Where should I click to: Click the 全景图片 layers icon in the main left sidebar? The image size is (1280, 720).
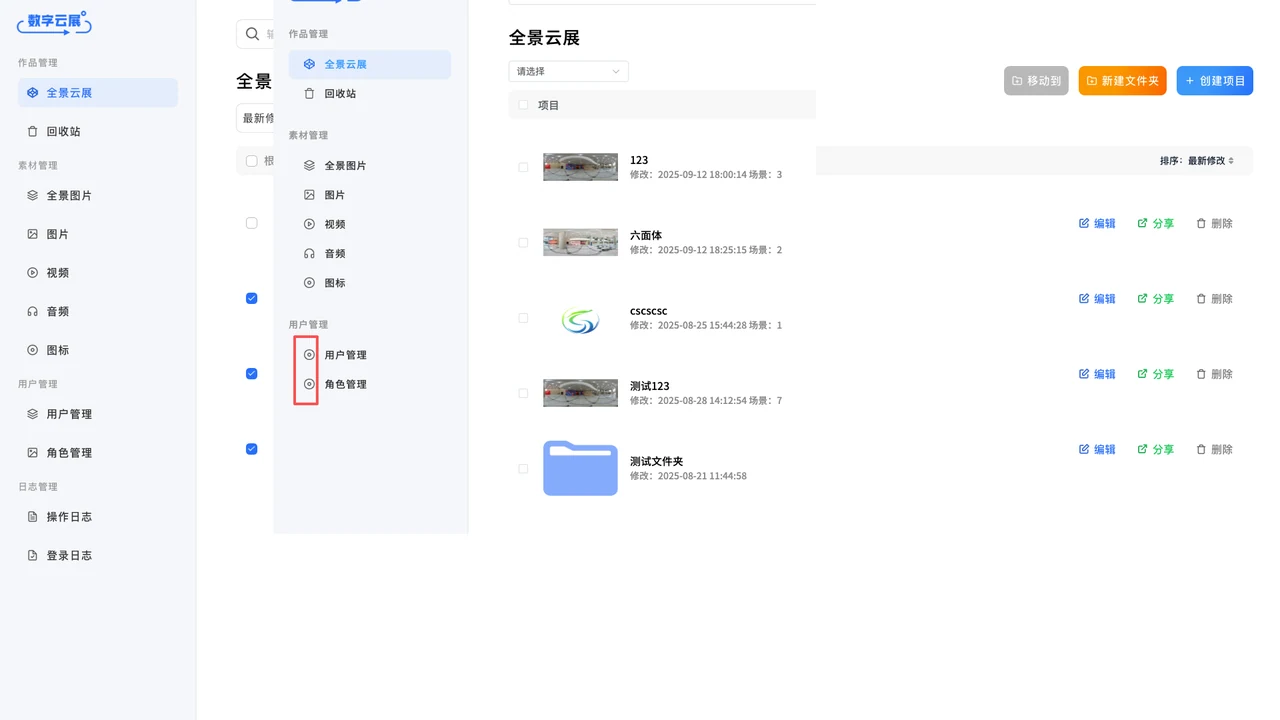click(32, 196)
